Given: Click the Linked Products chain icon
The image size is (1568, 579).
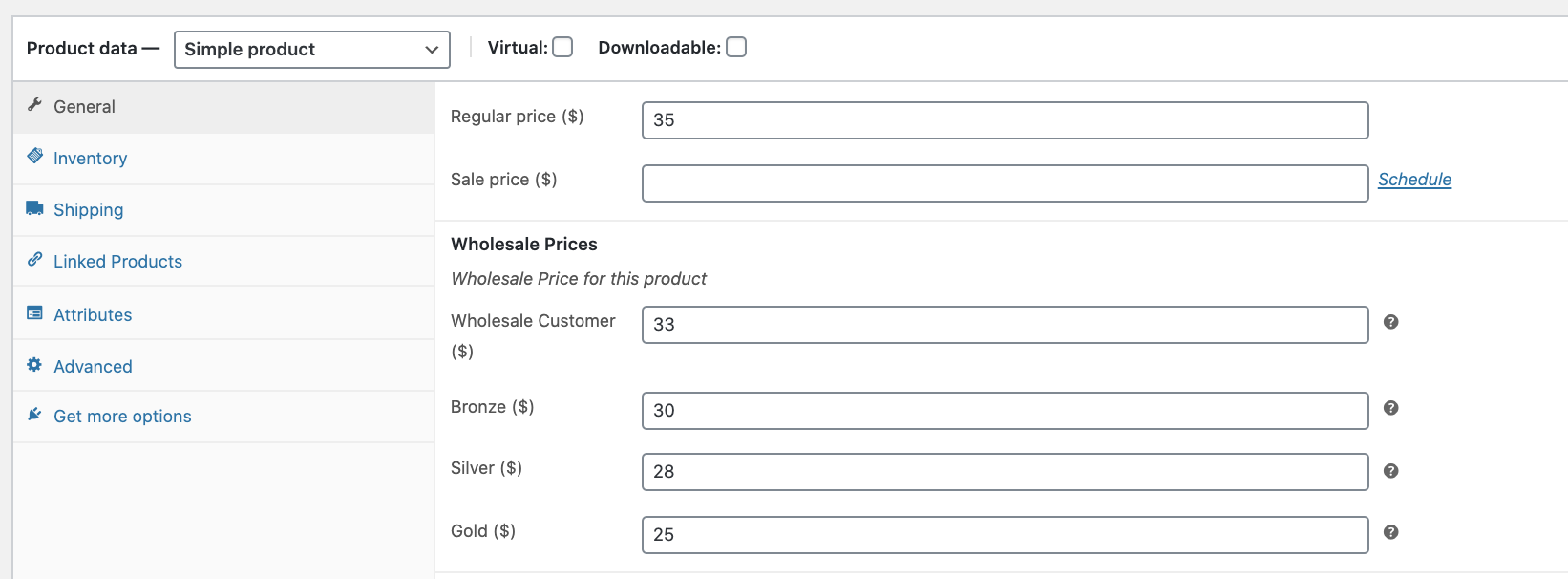Looking at the screenshot, I should (34, 259).
